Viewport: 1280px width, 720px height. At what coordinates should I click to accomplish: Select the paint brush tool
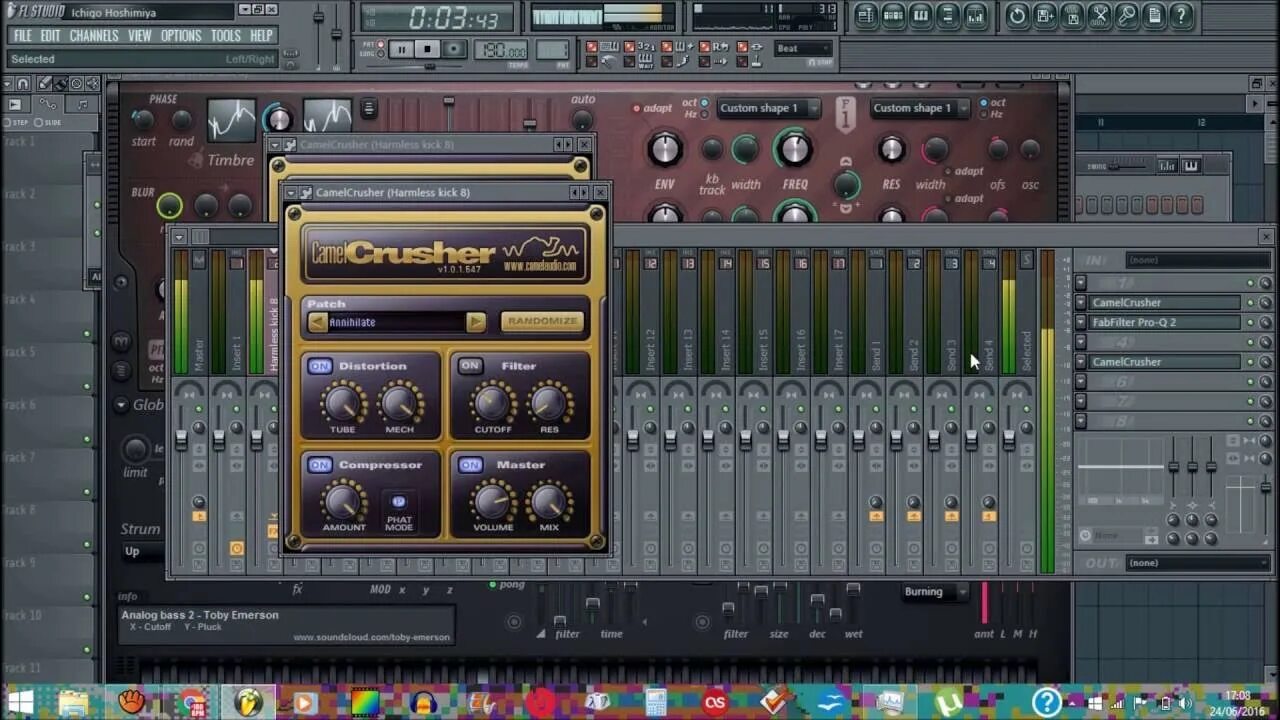pyautogui.click(x=60, y=83)
